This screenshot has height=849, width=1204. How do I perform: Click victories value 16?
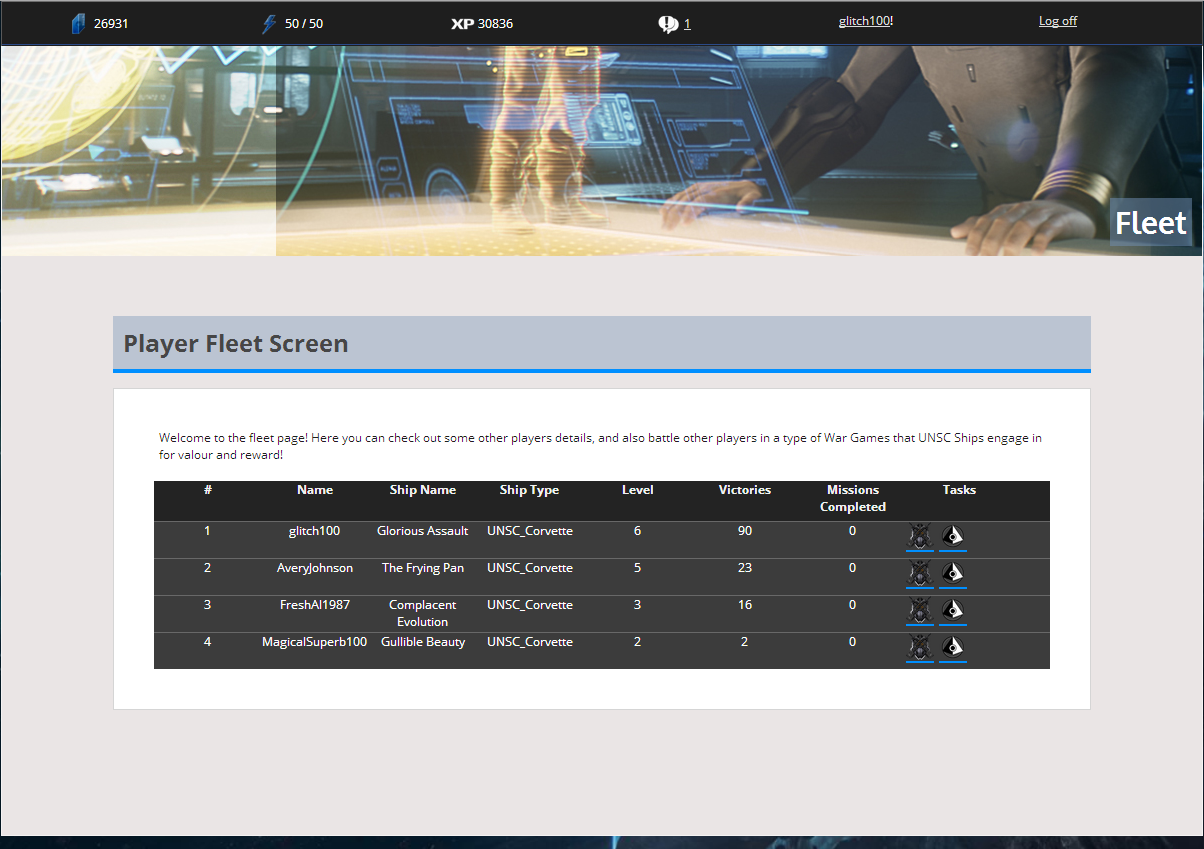click(x=745, y=605)
